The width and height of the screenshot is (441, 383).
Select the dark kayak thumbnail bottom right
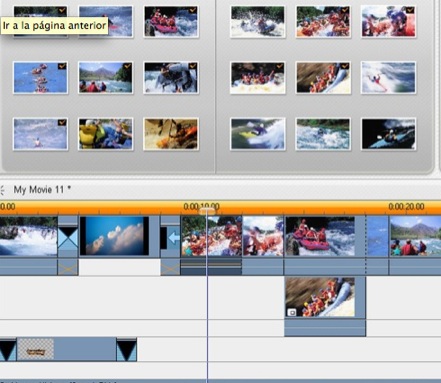click(x=388, y=134)
